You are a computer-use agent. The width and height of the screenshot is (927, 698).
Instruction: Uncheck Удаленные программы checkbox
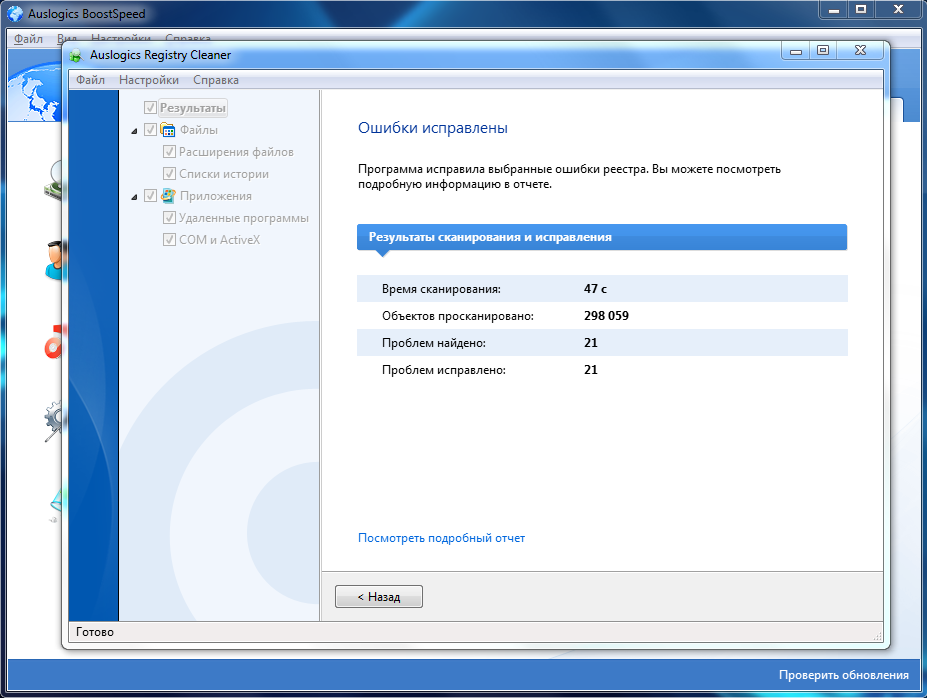(169, 217)
